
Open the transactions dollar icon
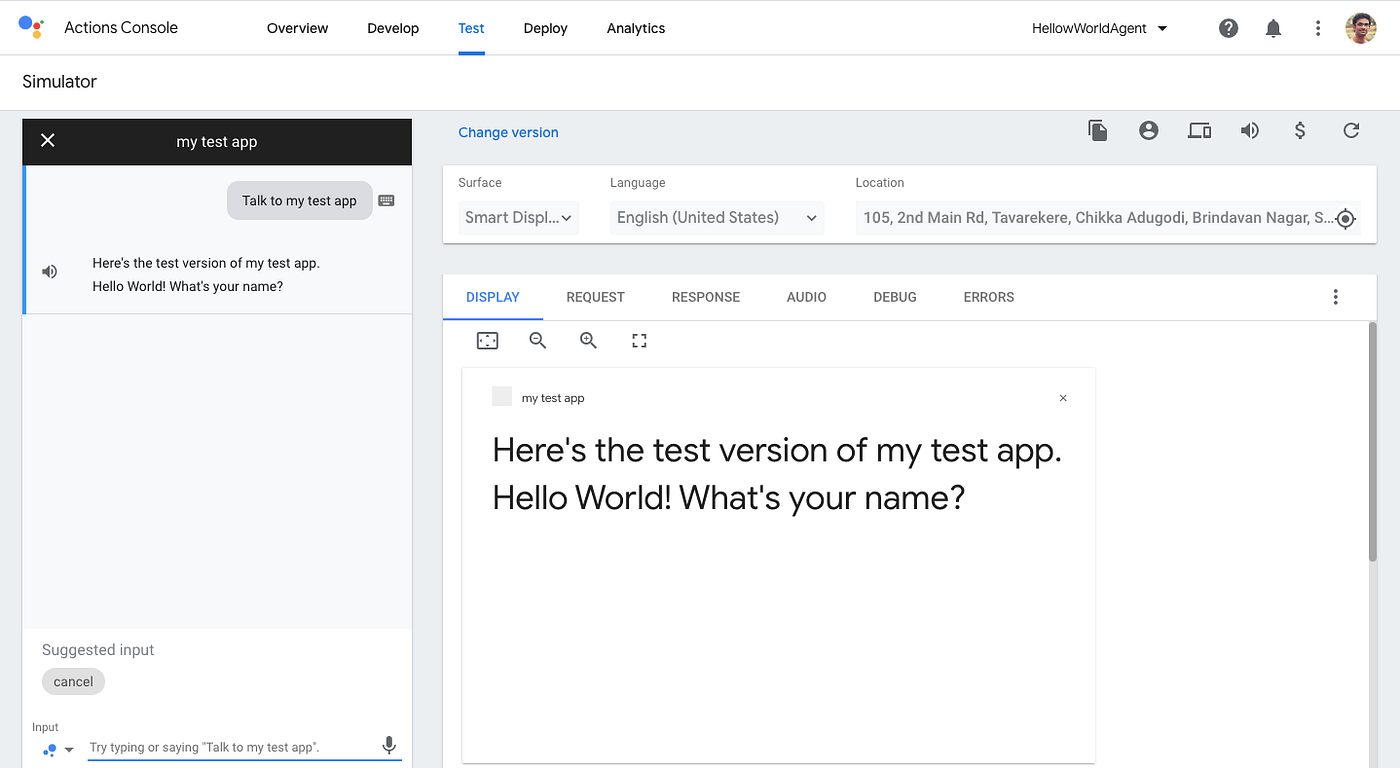click(x=1300, y=130)
